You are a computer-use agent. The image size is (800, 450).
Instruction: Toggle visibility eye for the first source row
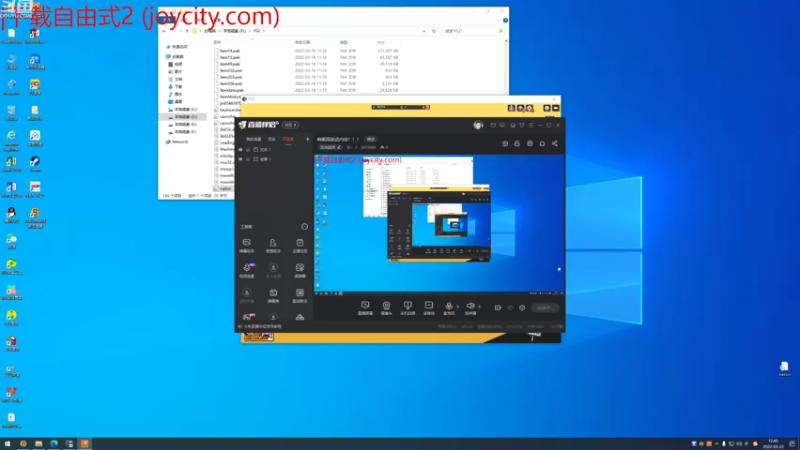point(240,150)
